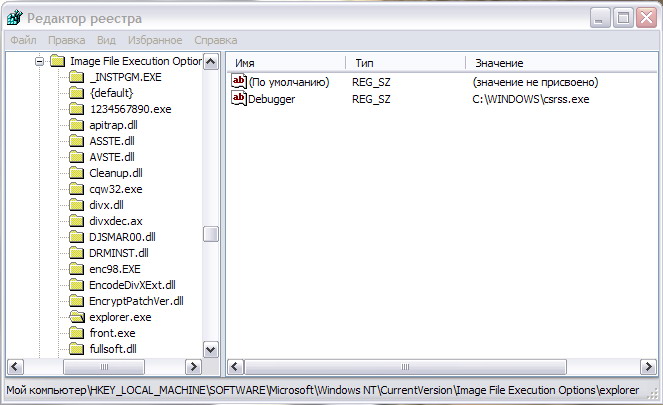Click the string icon of the default value
The width and height of the screenshot is (663, 405).
239,82
